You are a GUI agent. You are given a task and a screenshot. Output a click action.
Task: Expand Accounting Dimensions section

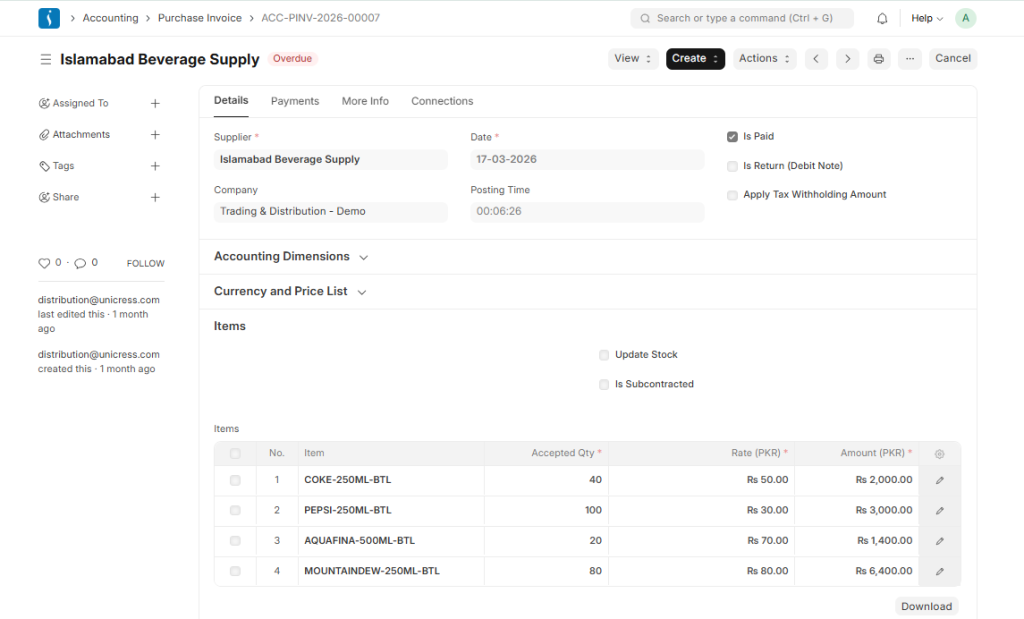point(291,257)
